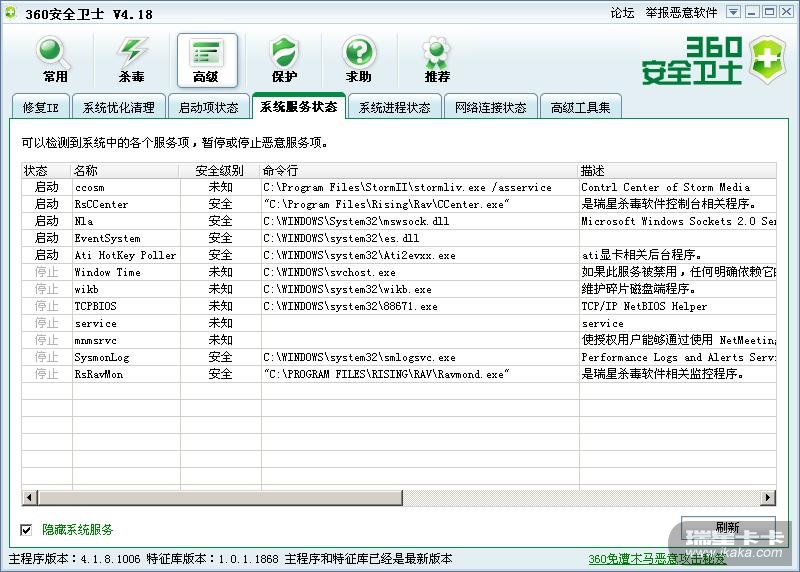
Task: Open the 保护 shield toolbar icon
Action: pyautogui.click(x=284, y=60)
